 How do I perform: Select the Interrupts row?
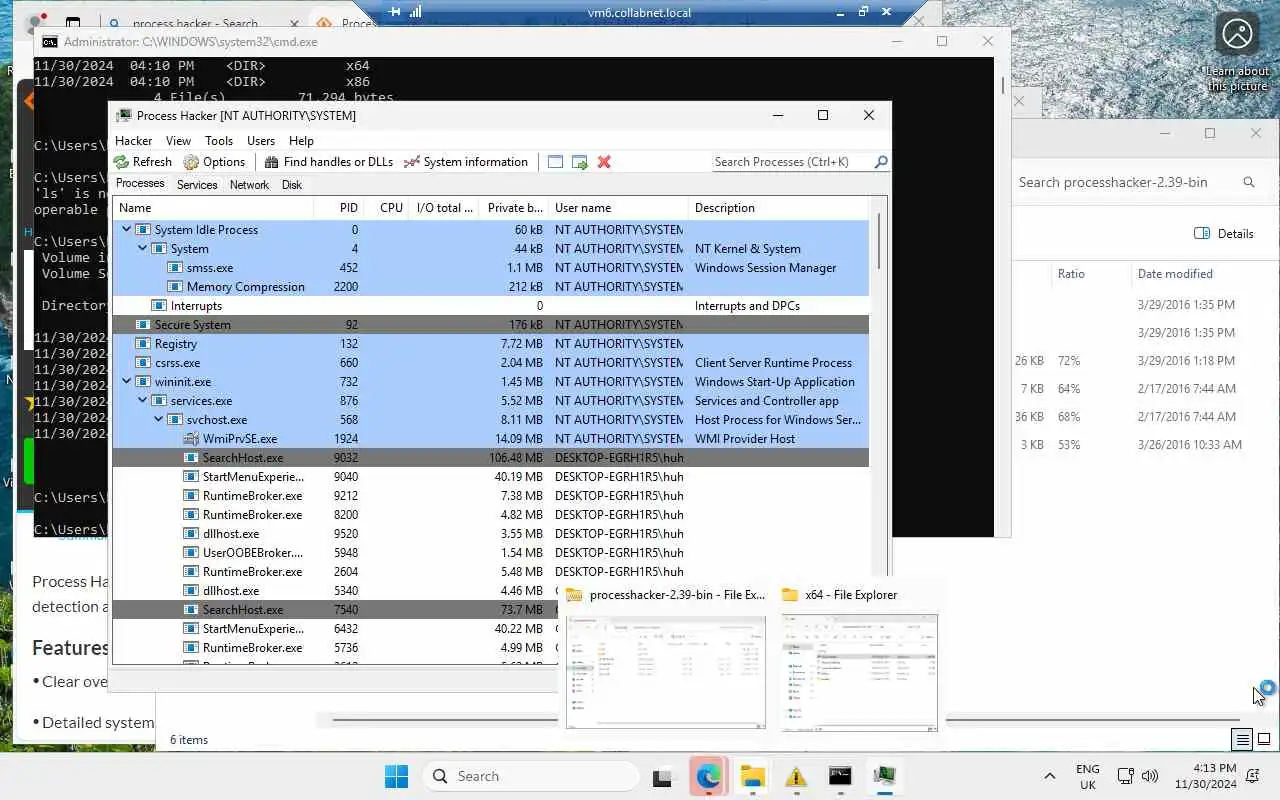point(491,306)
